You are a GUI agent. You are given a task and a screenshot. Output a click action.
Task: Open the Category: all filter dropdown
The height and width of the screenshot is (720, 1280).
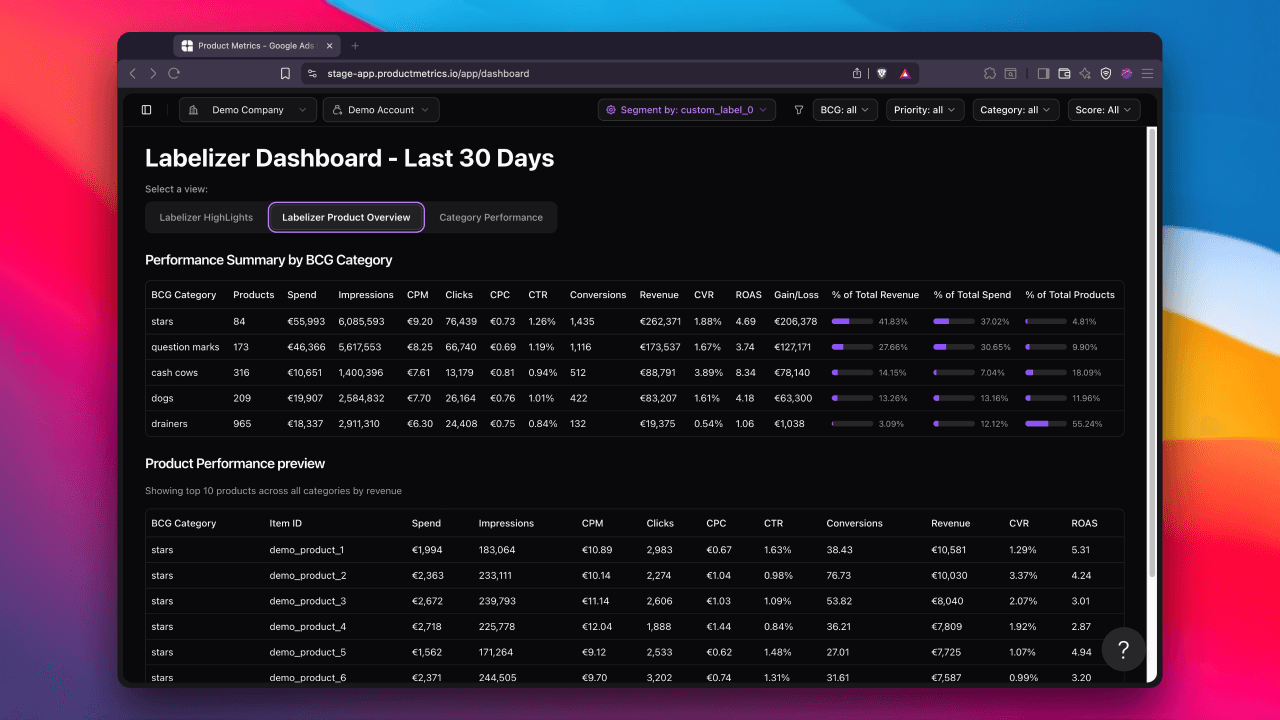coord(1016,110)
